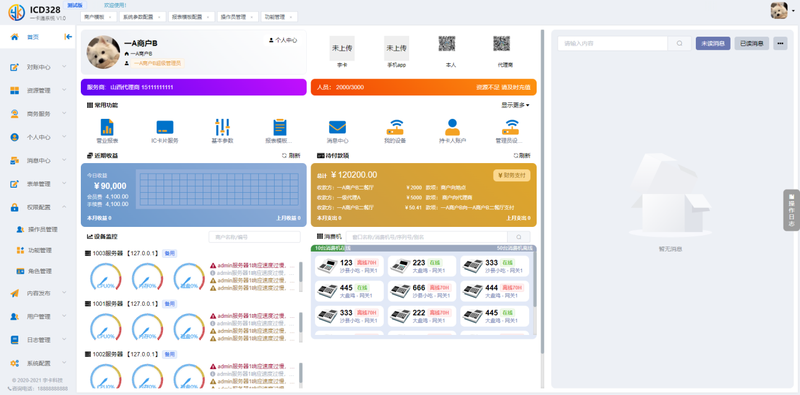Click the 消费机 search magnifier button

pos(519,237)
